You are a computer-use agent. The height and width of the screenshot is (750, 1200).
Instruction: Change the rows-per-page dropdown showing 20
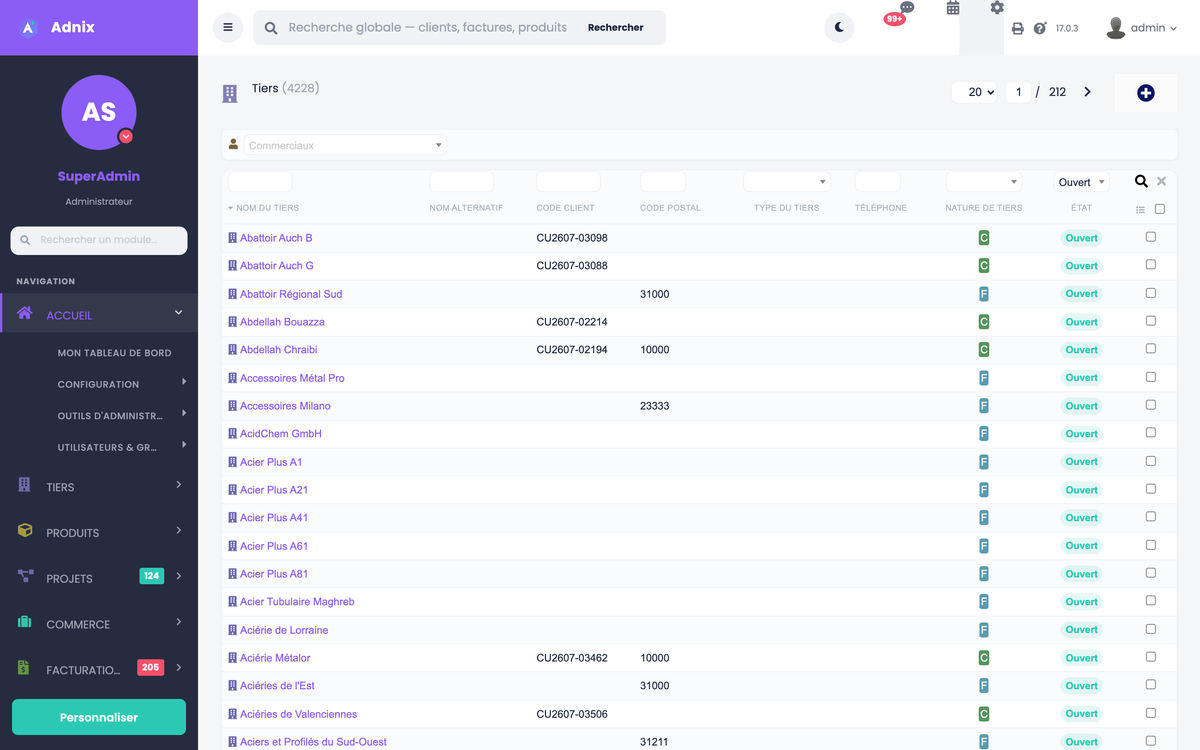point(975,92)
